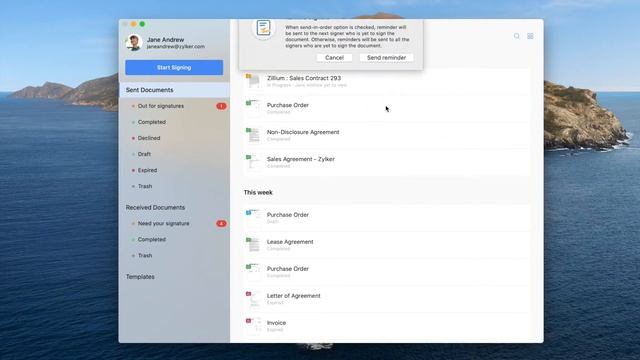Open Sales Agreement – Zylker document
The width and height of the screenshot is (640, 360).
387,162
